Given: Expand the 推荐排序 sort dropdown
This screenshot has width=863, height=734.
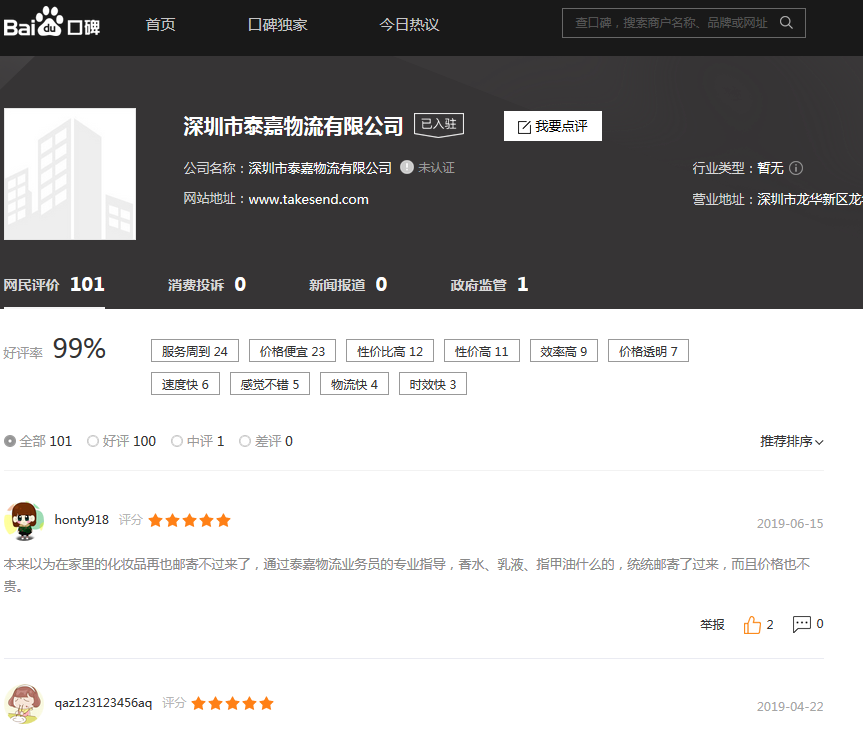Looking at the screenshot, I should [x=791, y=441].
